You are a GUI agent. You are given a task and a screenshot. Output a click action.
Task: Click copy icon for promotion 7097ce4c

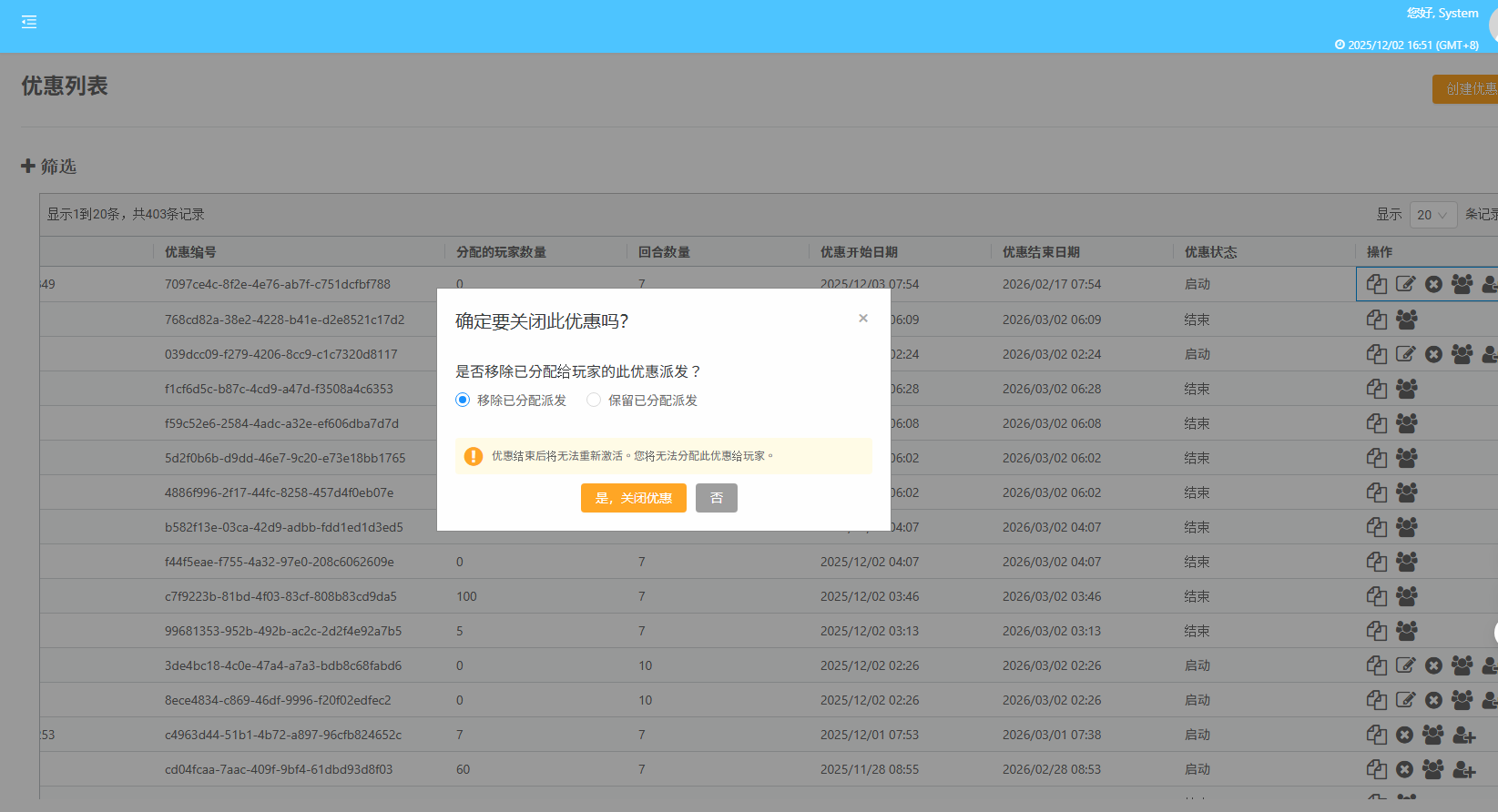[x=1376, y=285]
